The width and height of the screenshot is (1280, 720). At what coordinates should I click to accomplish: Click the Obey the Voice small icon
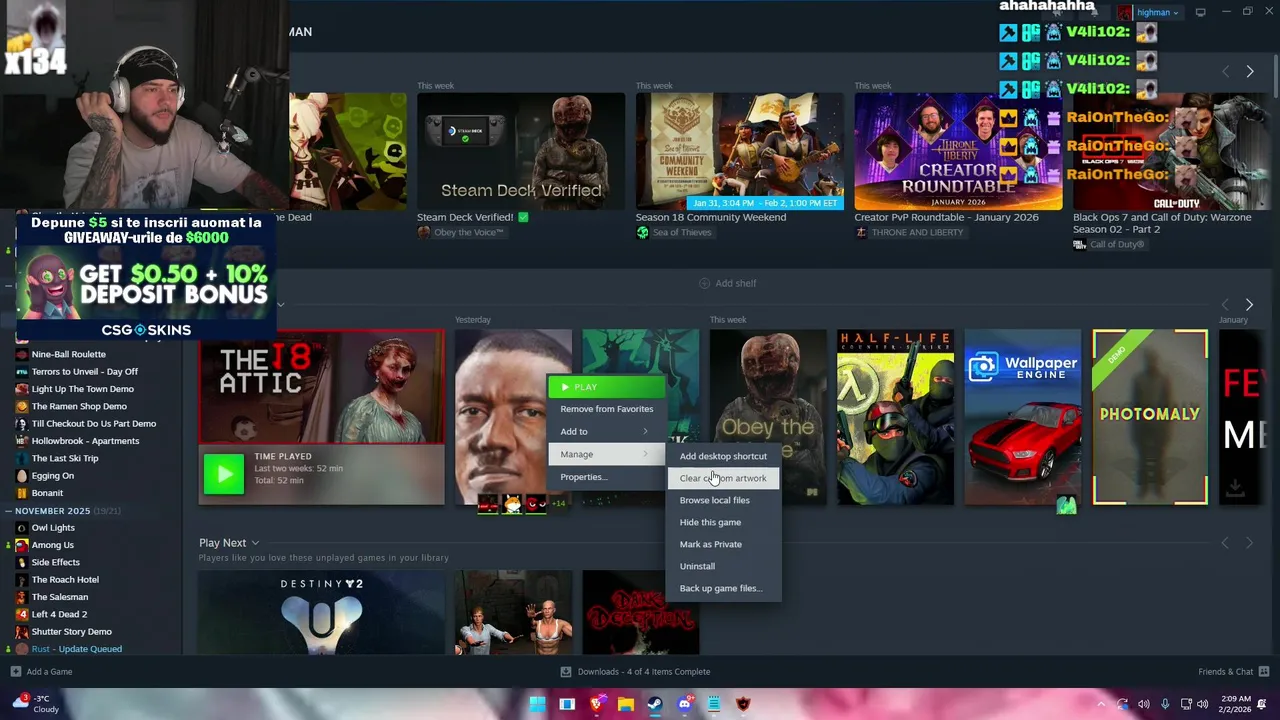click(423, 233)
